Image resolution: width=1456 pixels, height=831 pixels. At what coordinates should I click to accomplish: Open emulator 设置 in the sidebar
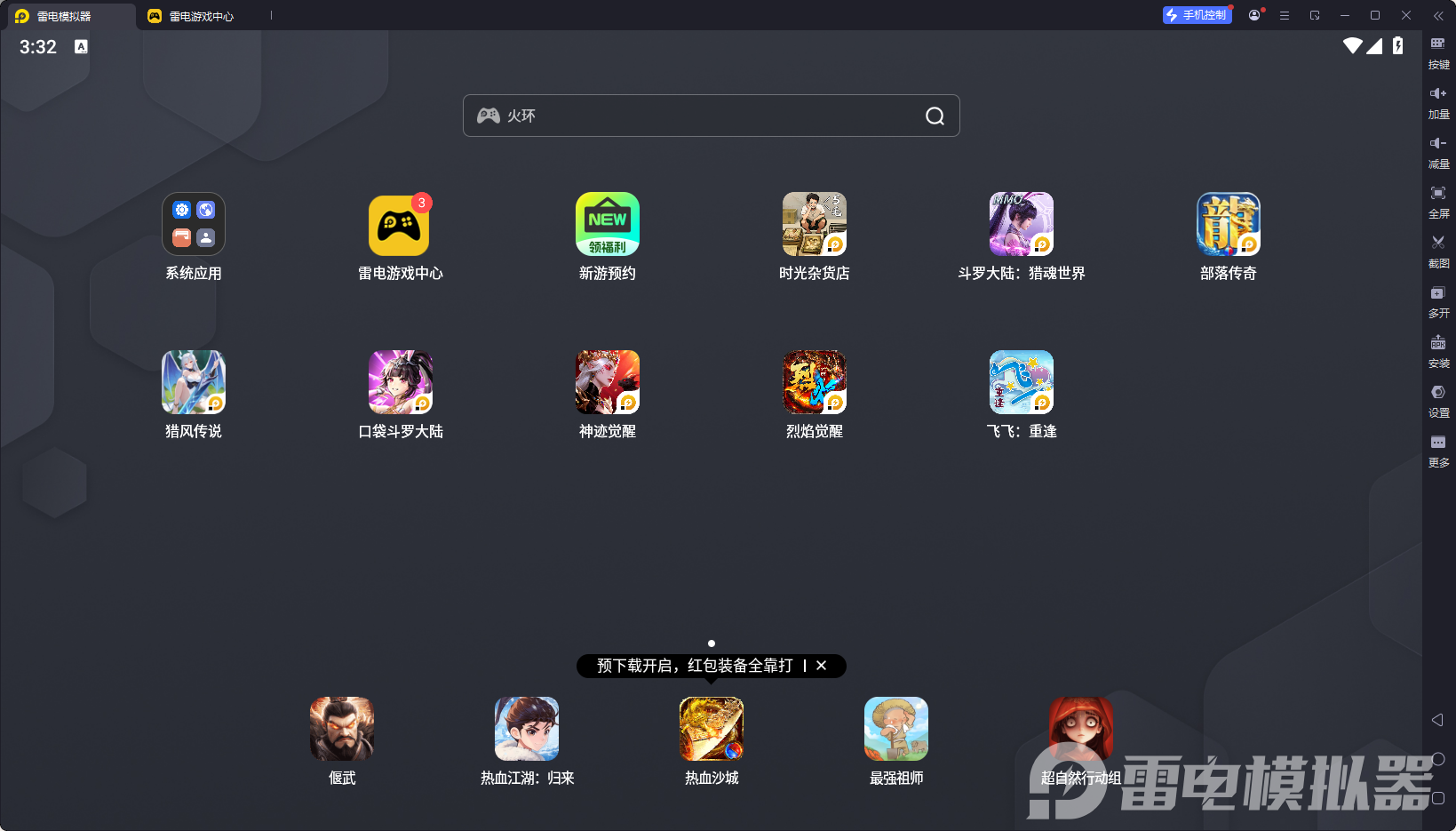coord(1438,401)
